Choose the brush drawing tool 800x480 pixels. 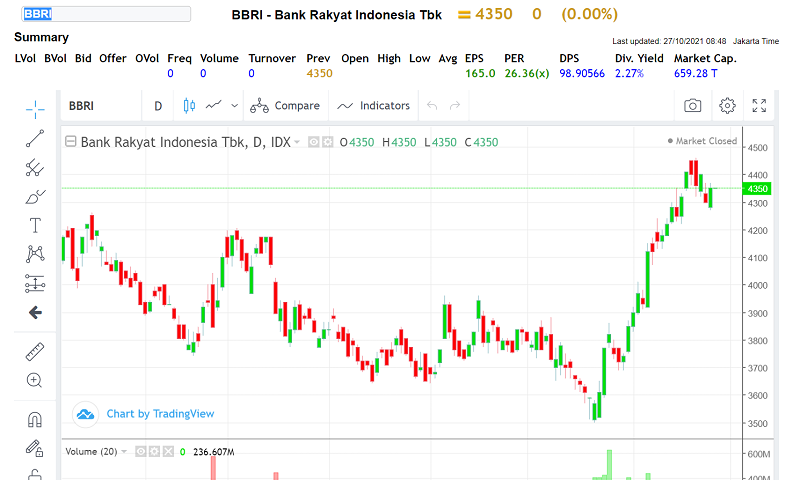point(35,196)
